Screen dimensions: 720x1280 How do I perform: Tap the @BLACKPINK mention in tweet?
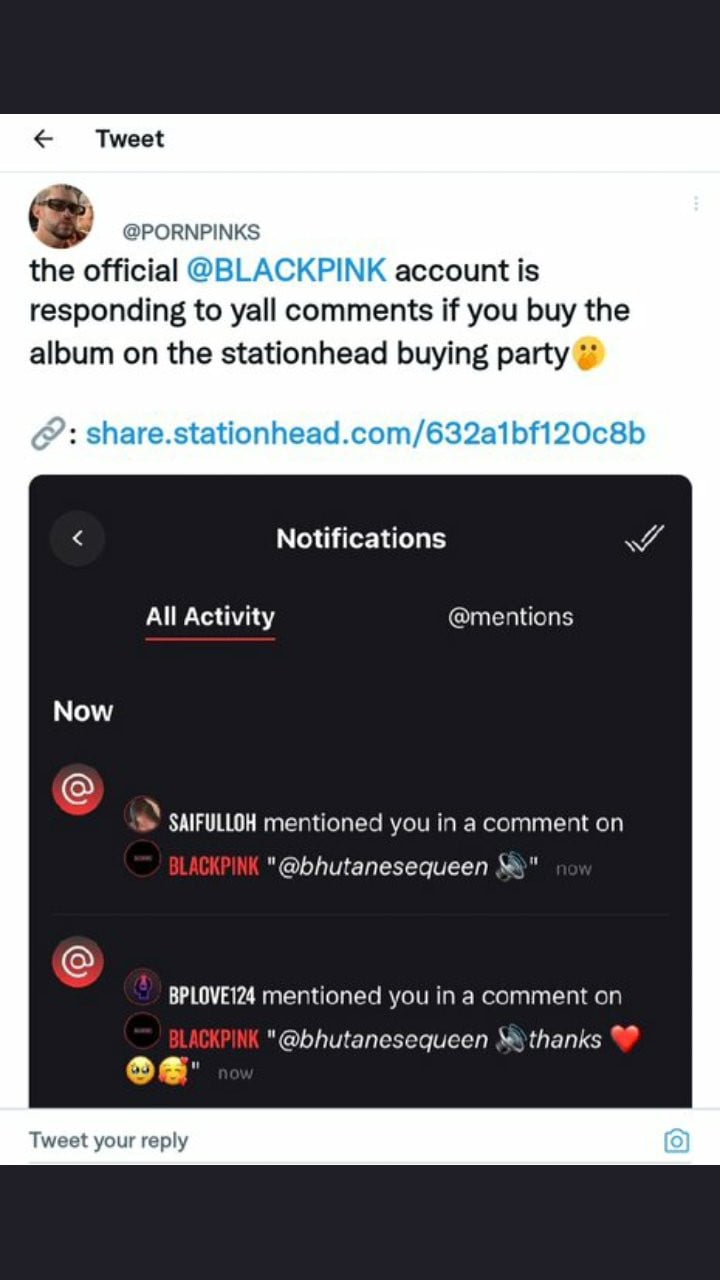(x=286, y=270)
